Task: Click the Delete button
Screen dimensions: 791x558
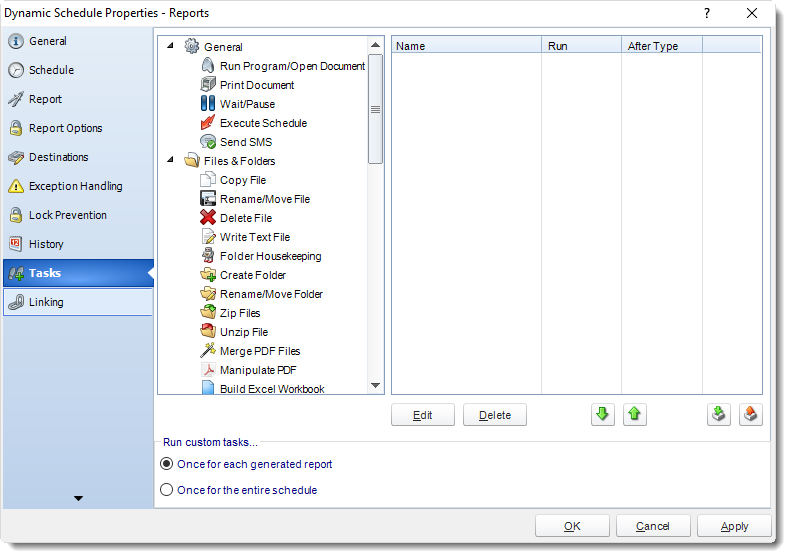Action: 495,415
